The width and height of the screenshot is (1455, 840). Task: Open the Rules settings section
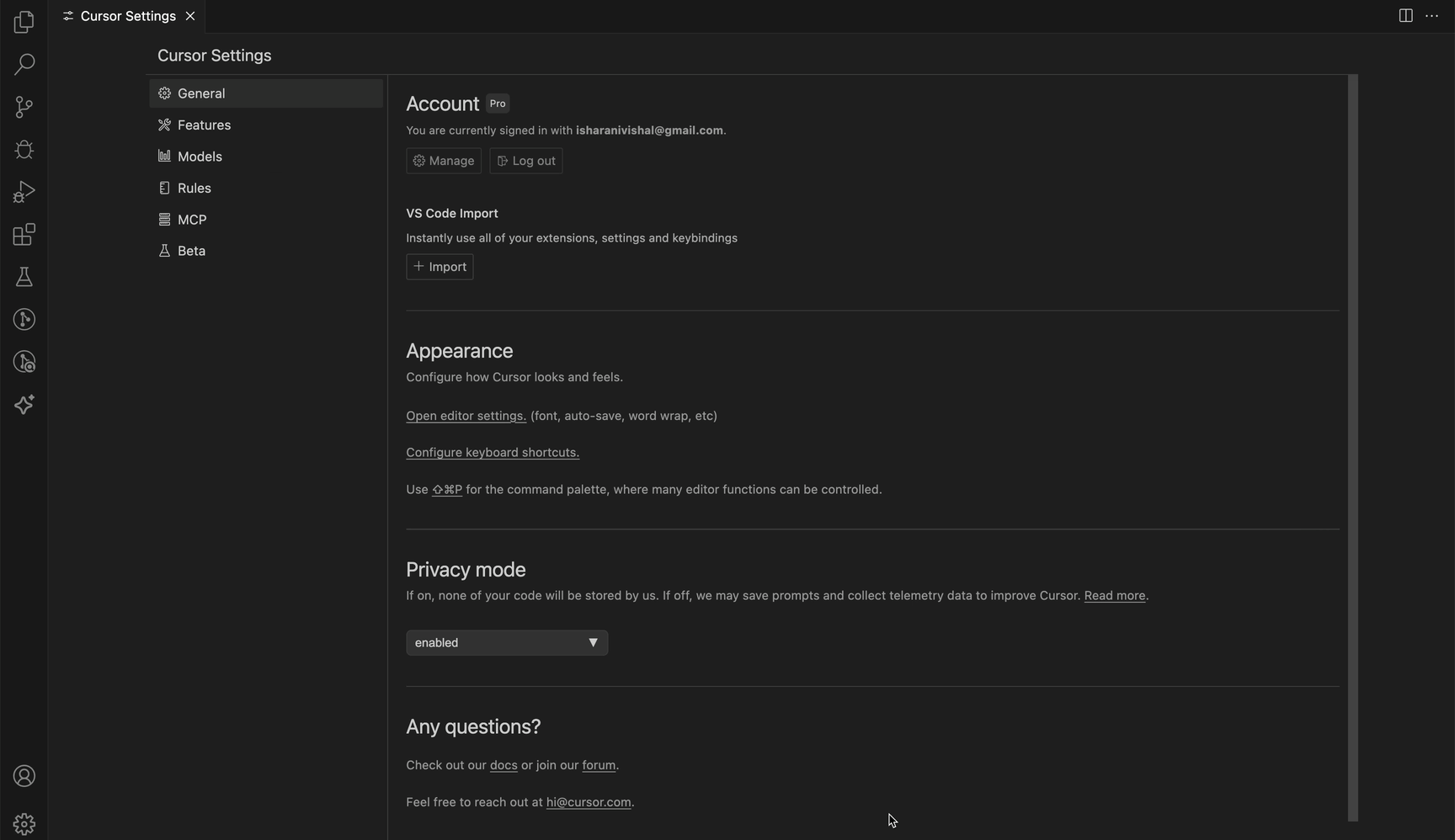266,188
